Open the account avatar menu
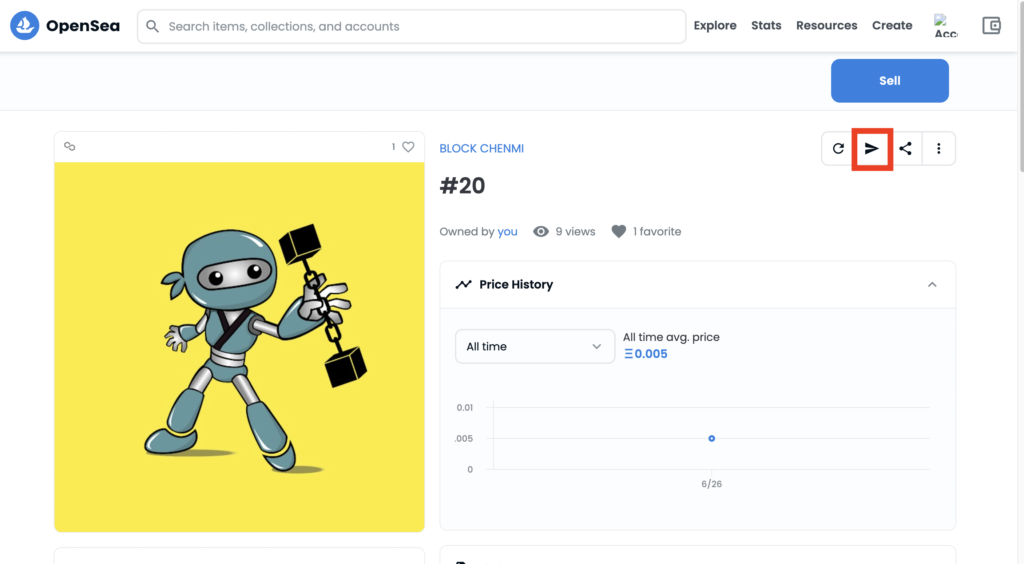Image resolution: width=1024 pixels, height=564 pixels. coord(945,26)
